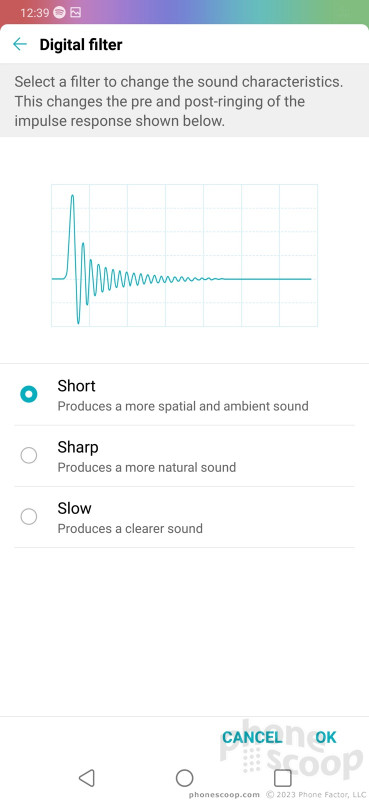Tap 'Produces a more spatial and ambient sound'
The image size is (369, 800).
pos(183,406)
